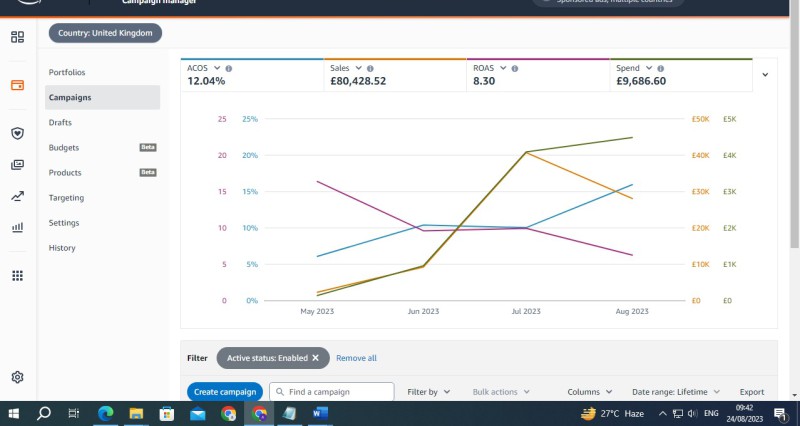Open Windows taskbar search
800x426 pixels.
coord(44,413)
